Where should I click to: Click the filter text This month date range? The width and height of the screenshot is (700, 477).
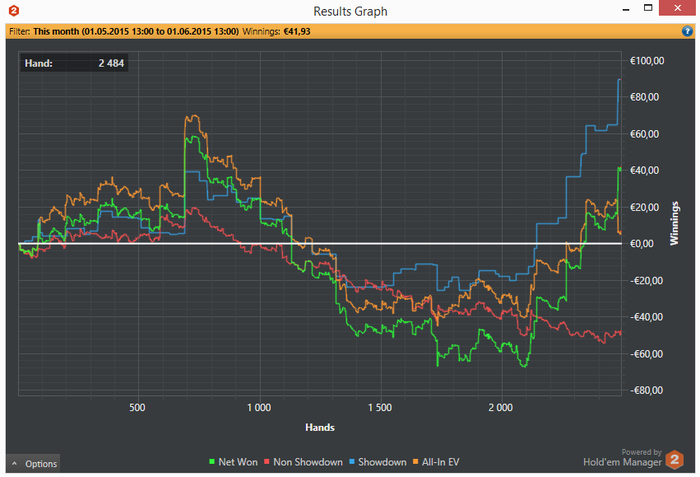pyautogui.click(x=136, y=31)
